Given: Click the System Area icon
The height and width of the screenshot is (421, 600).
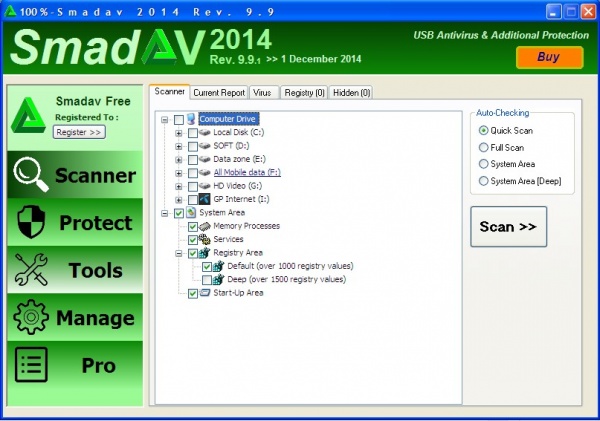Looking at the screenshot, I should coord(191,212).
